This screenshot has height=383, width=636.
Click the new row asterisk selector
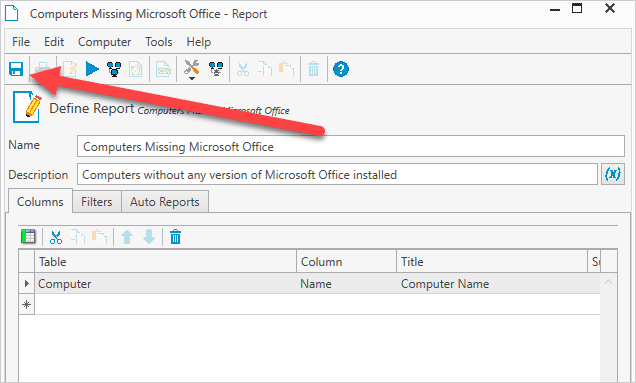tap(27, 304)
